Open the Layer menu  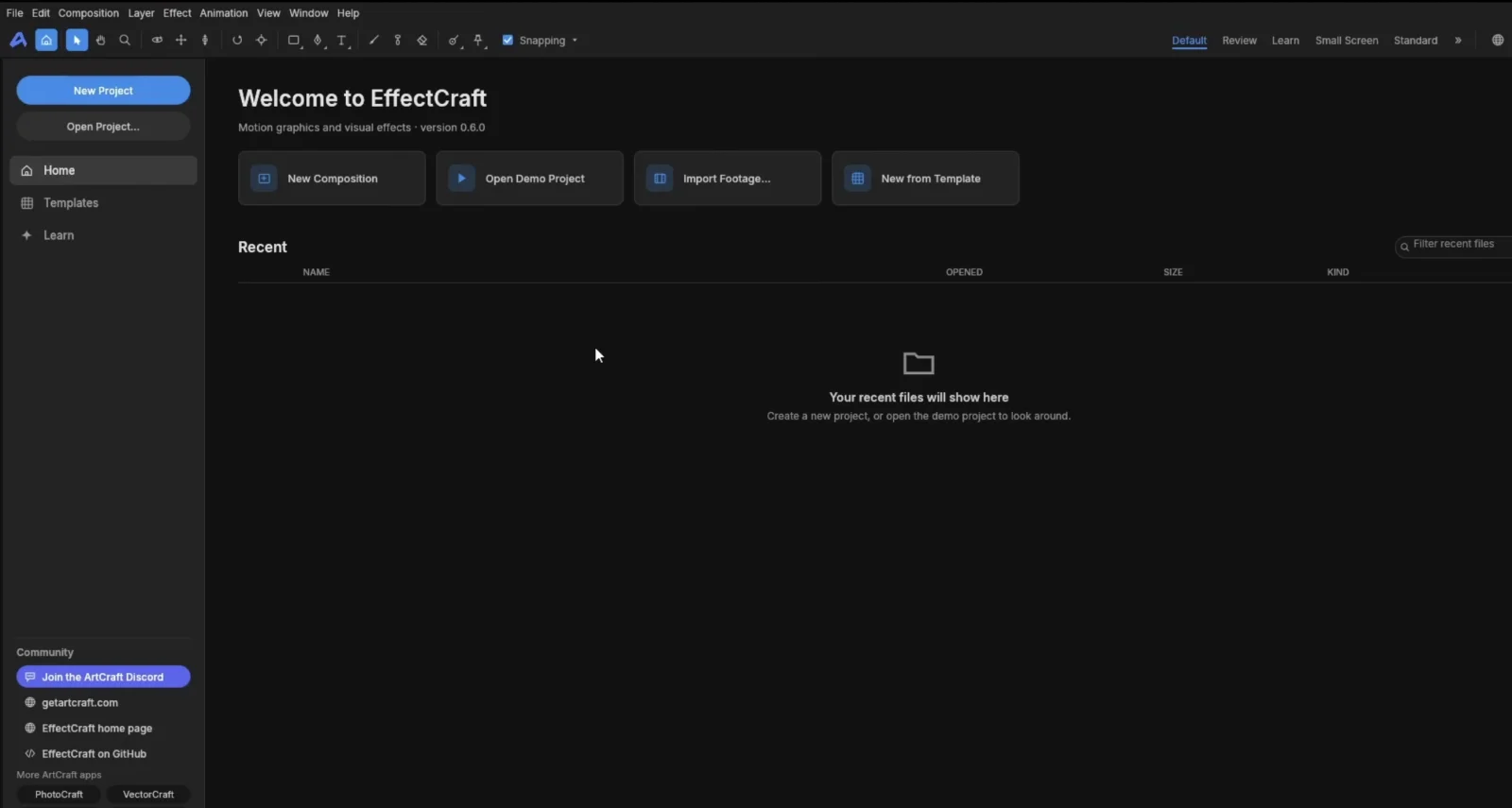pyautogui.click(x=141, y=13)
